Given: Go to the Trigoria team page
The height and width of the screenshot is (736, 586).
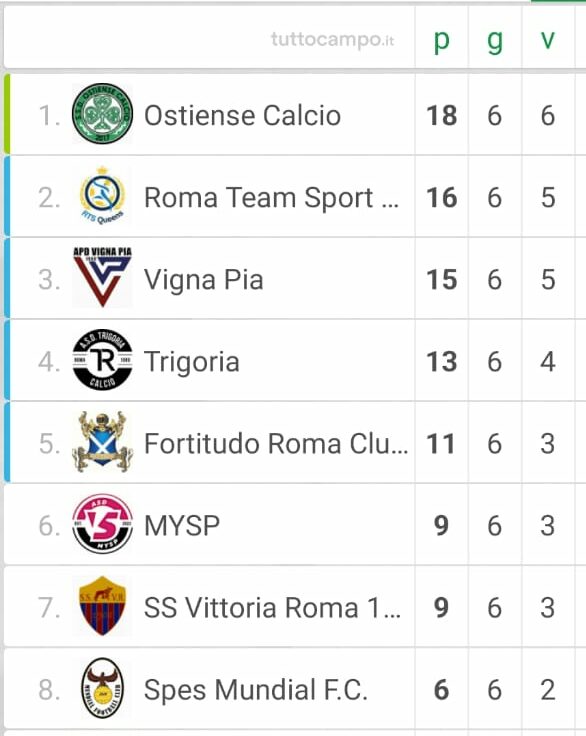Looking at the screenshot, I should 192,362.
